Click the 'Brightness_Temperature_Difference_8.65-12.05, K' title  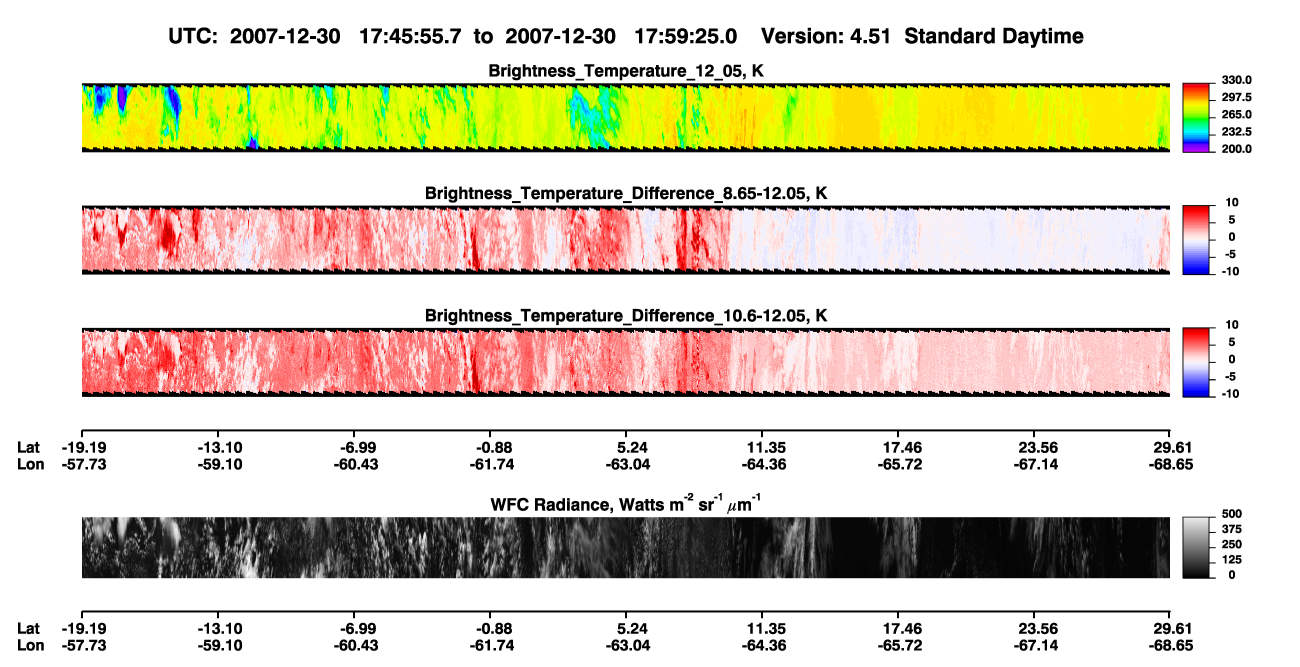point(626,193)
